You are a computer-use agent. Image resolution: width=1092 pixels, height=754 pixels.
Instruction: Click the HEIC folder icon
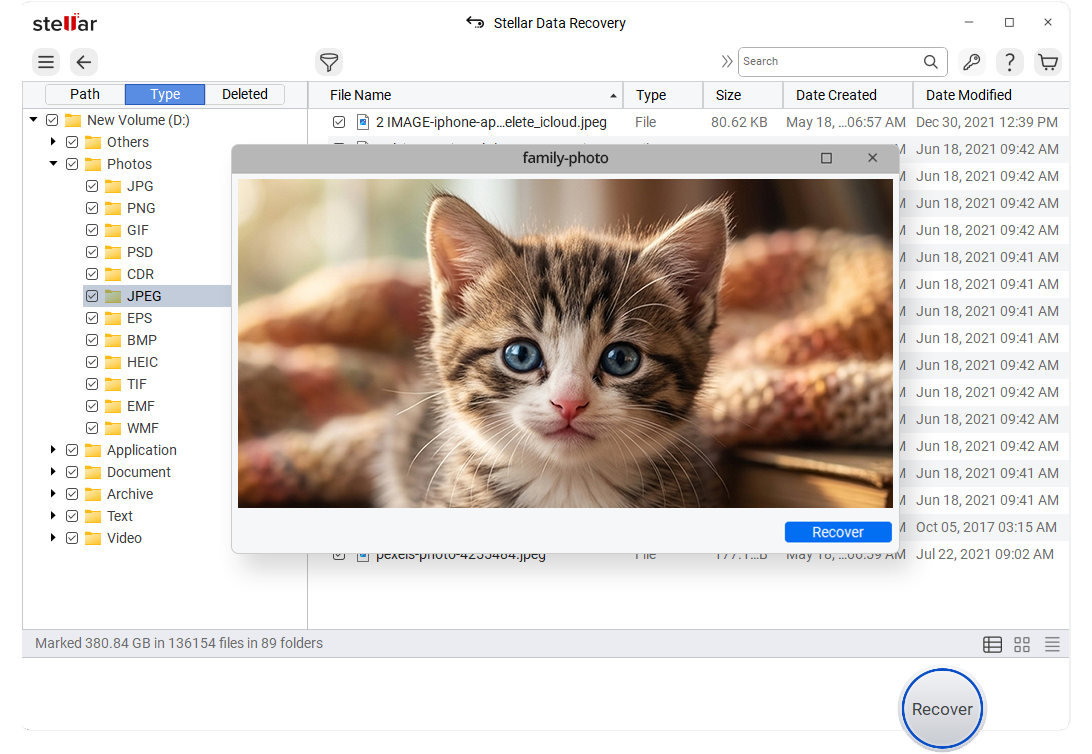pyautogui.click(x=113, y=362)
